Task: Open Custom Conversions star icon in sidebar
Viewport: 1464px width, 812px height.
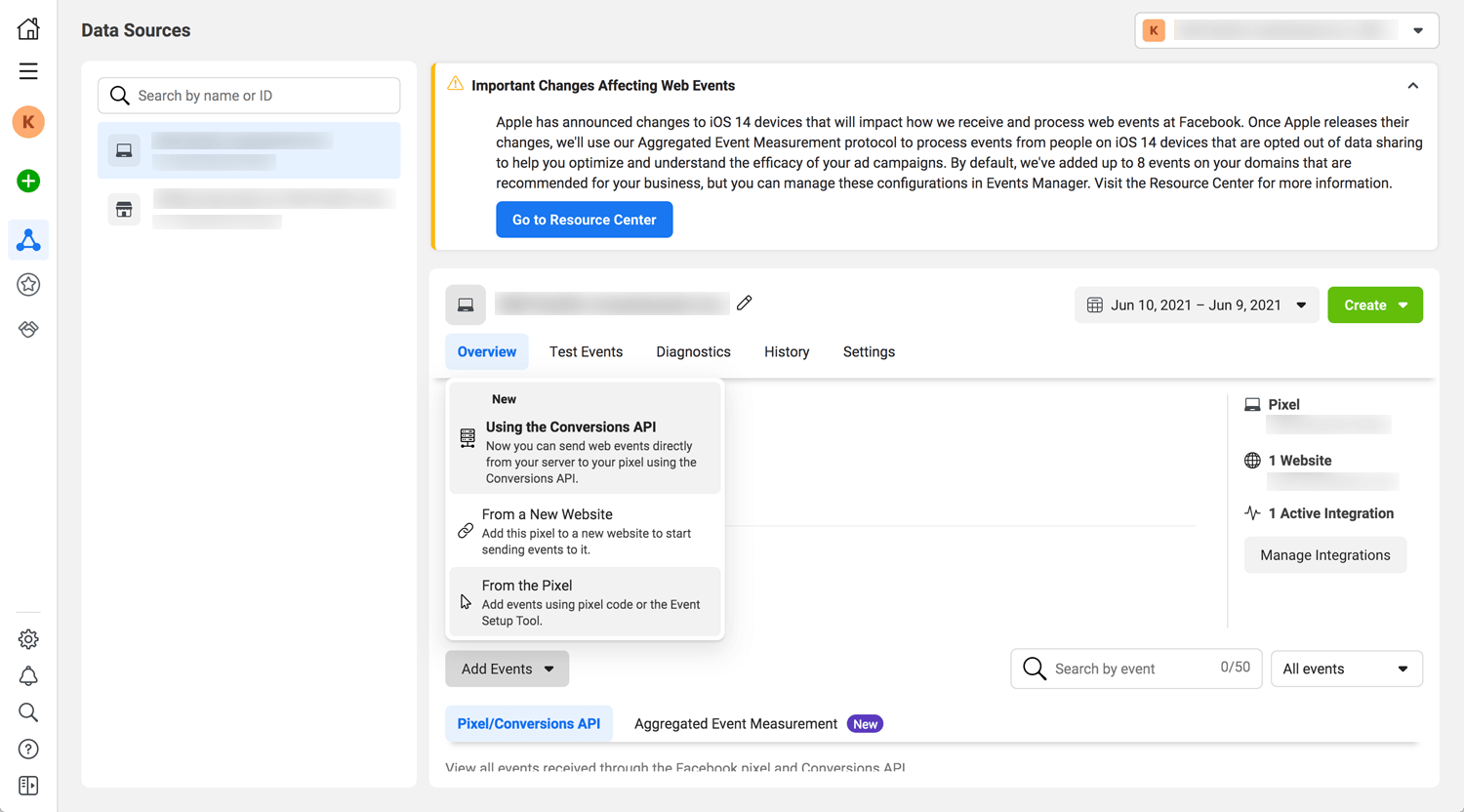Action: (28, 285)
